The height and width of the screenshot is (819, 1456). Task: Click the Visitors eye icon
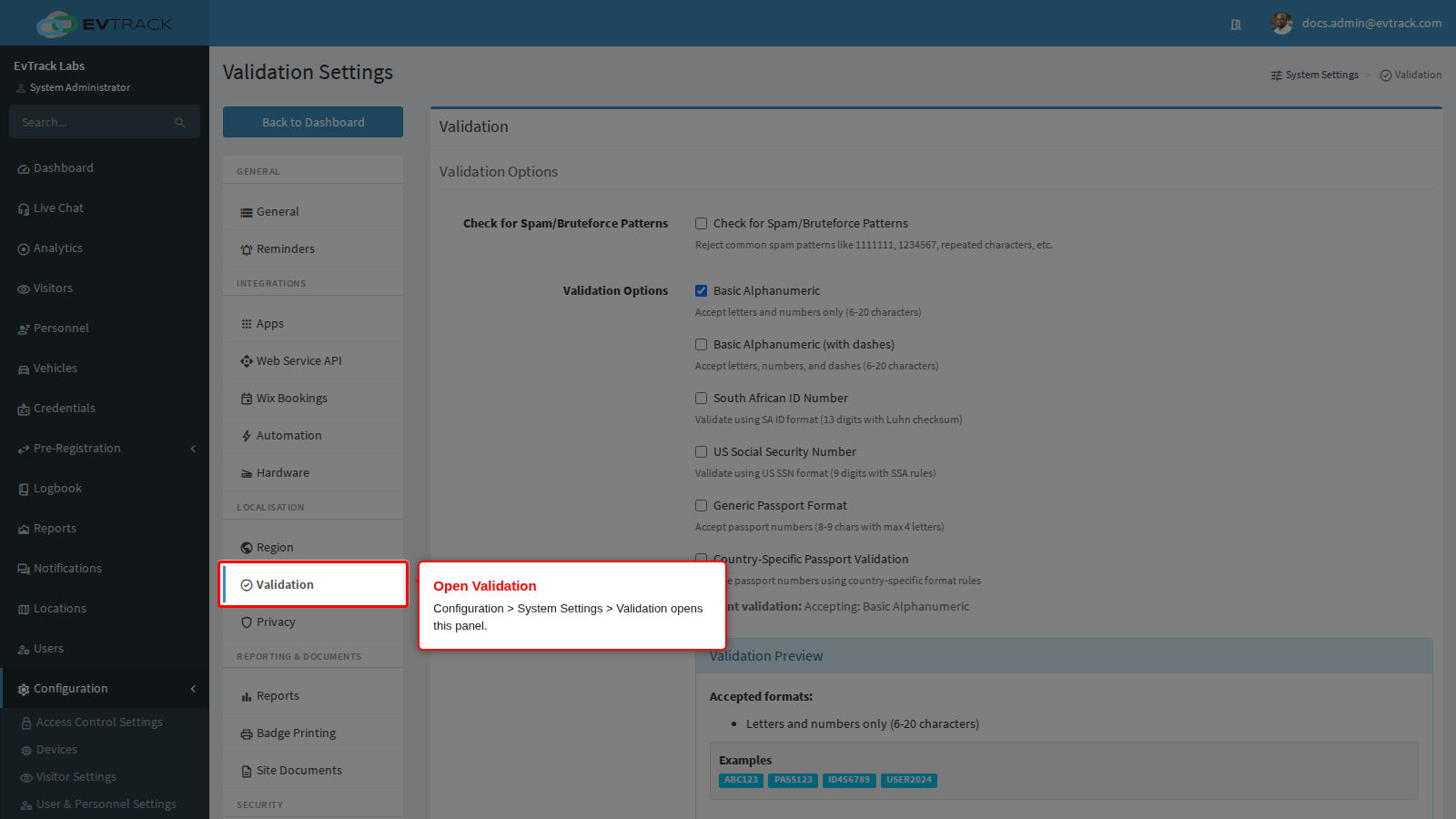[x=24, y=289]
